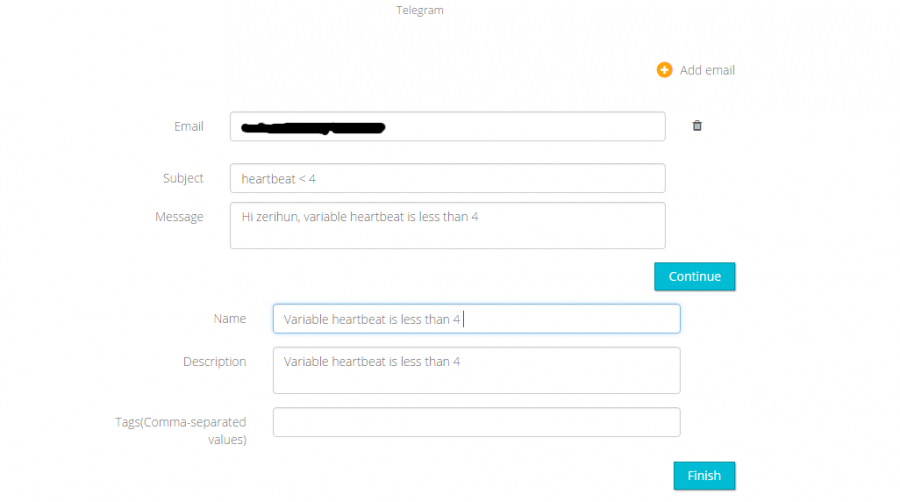Viewport: 900px width, 502px height.
Task: Click the orange plus Add email icon
Action: pyautogui.click(x=664, y=70)
